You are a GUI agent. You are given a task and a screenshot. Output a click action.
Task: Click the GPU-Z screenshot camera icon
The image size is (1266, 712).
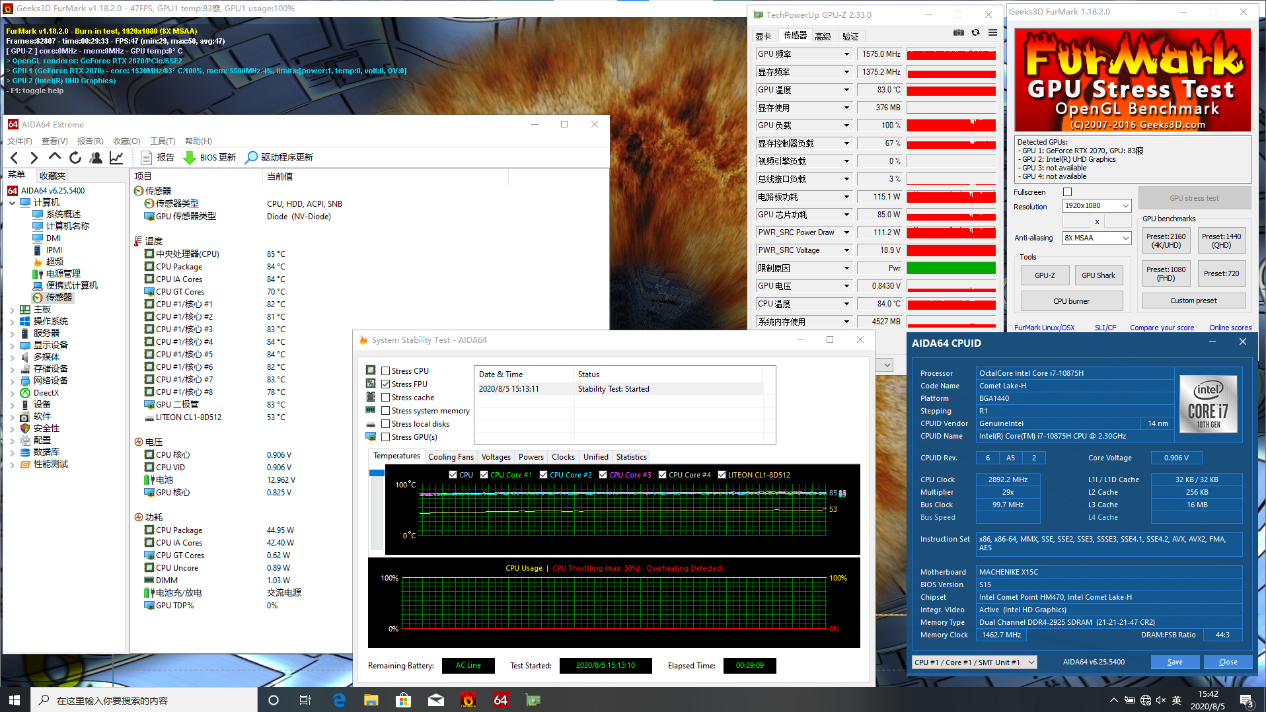point(958,33)
